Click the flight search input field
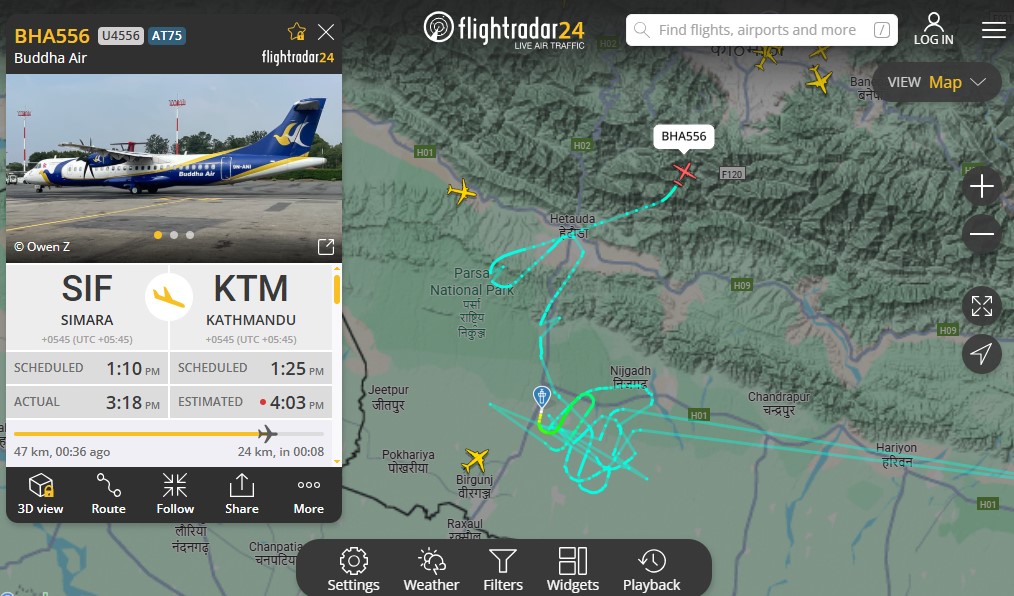 762,30
